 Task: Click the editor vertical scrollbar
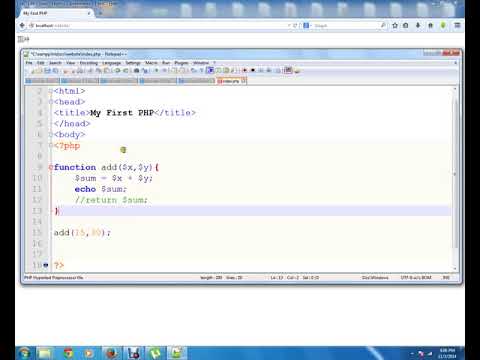pos(455,173)
